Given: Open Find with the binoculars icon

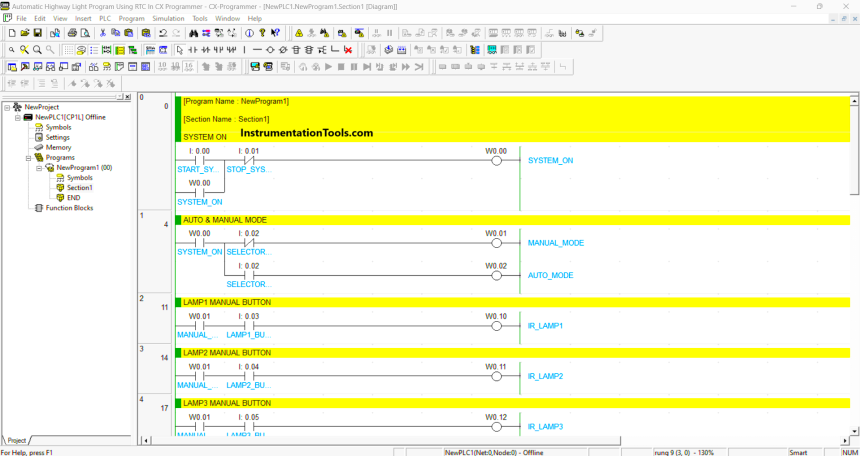Looking at the screenshot, I should click(194, 33).
